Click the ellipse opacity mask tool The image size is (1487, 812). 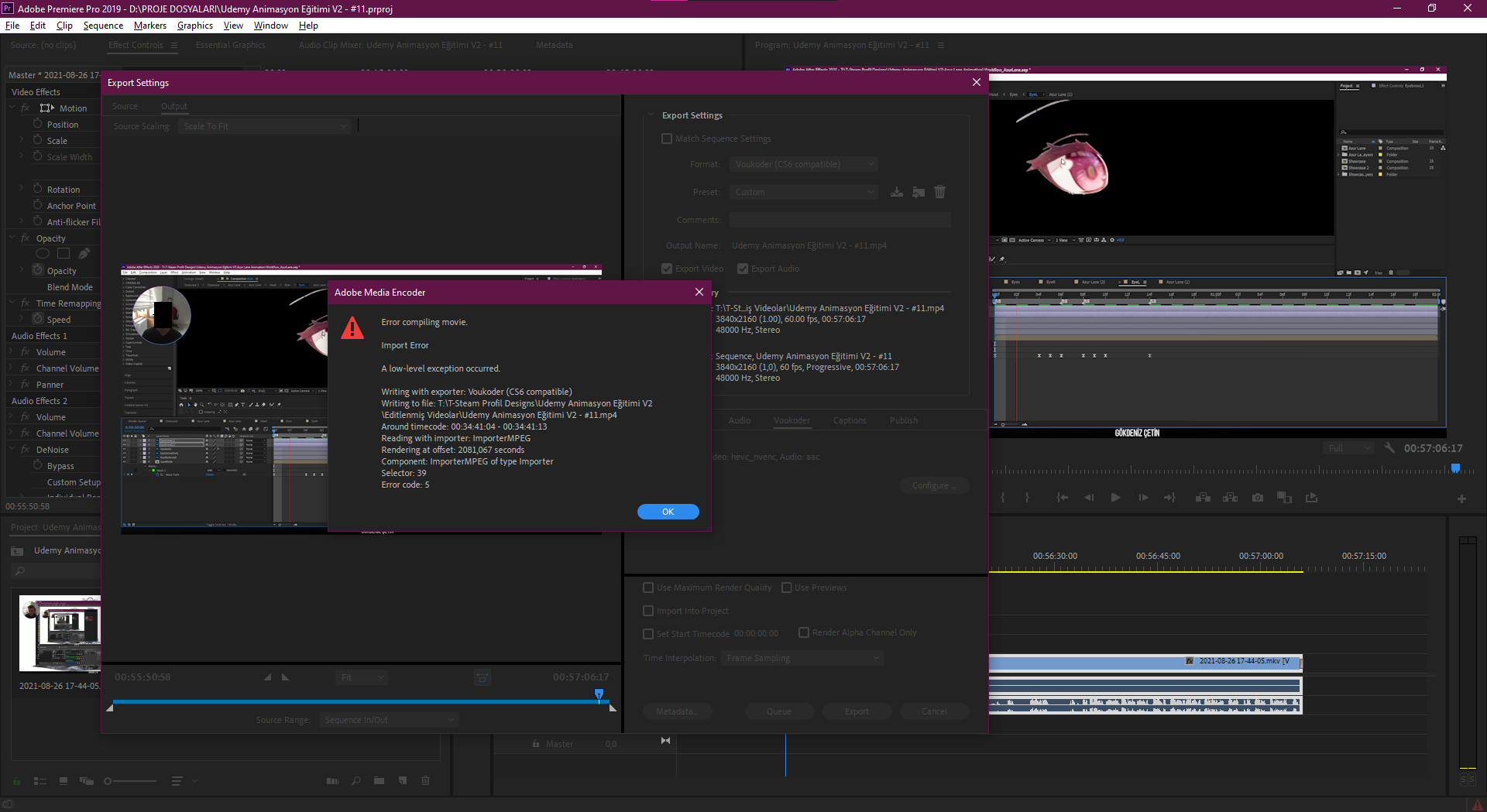[x=43, y=254]
